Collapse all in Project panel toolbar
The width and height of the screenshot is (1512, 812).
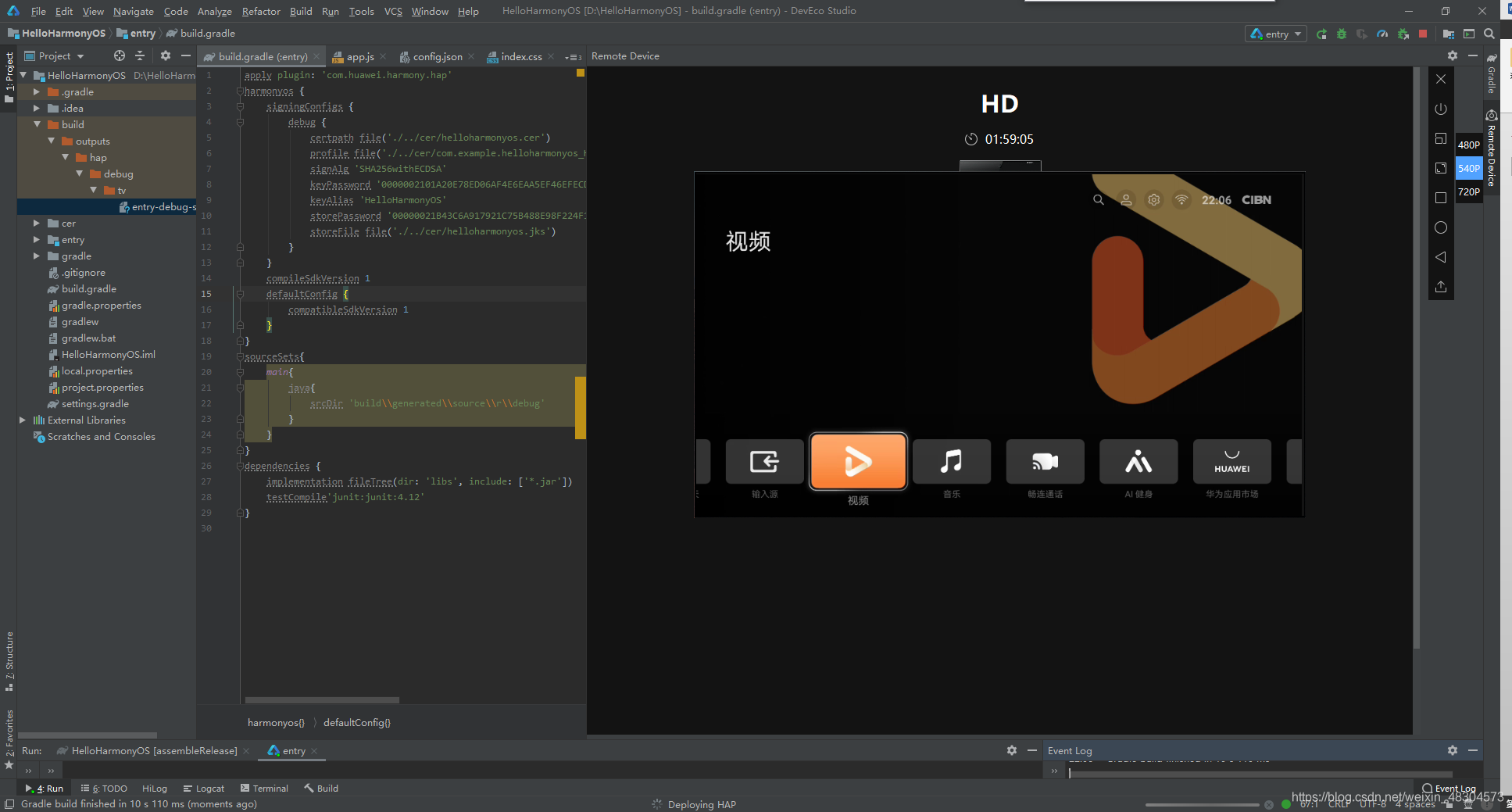tap(140, 56)
